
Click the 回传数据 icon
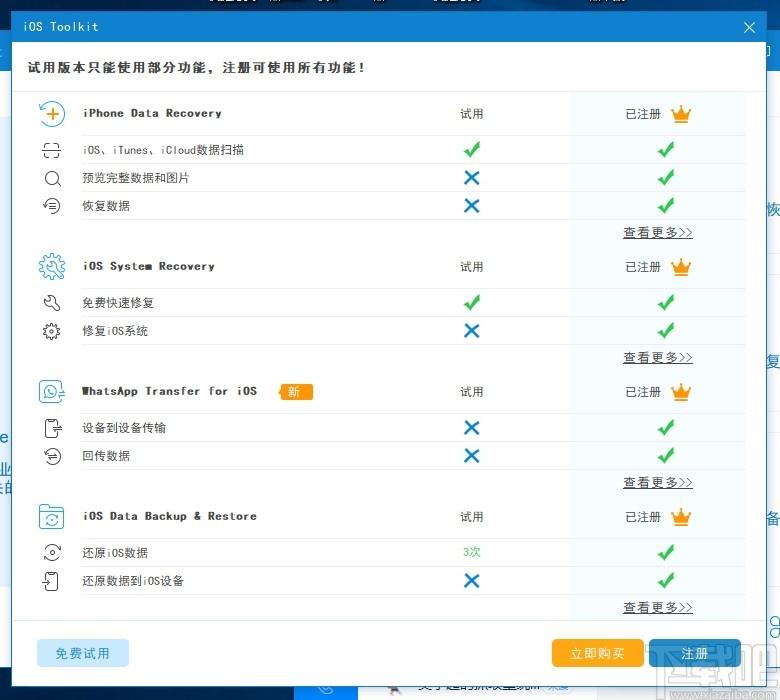pos(52,456)
